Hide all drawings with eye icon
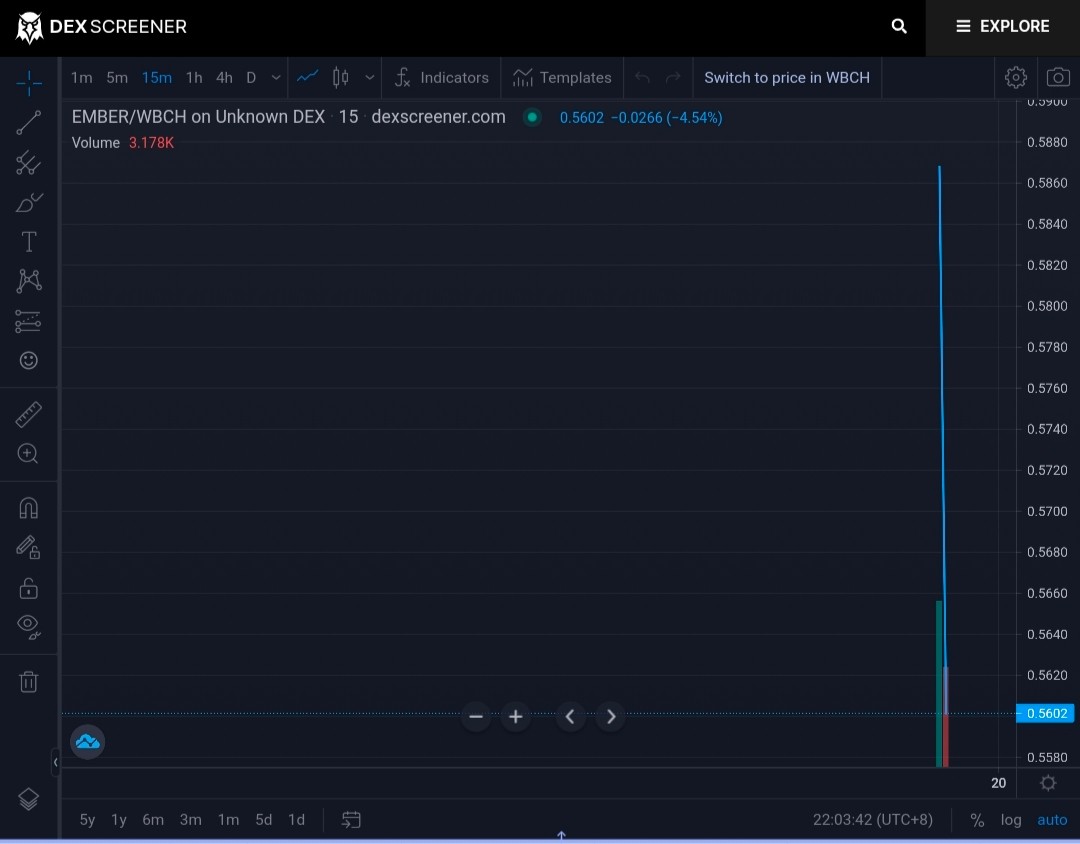 click(29, 626)
